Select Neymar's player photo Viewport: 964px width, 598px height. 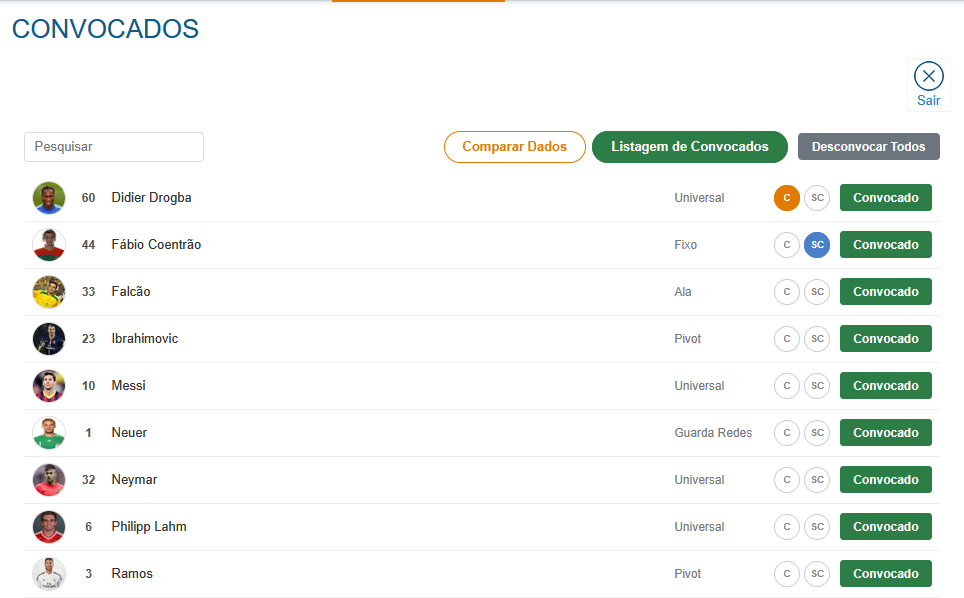(49, 480)
